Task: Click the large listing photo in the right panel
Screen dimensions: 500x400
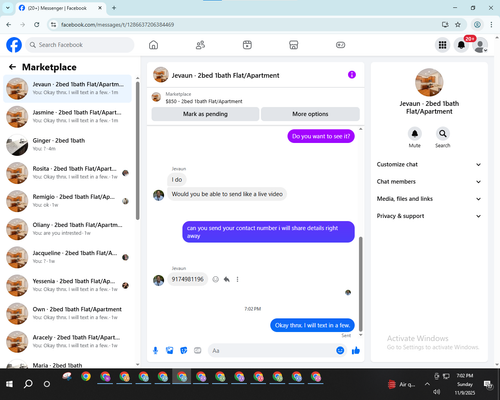Action: [x=429, y=83]
